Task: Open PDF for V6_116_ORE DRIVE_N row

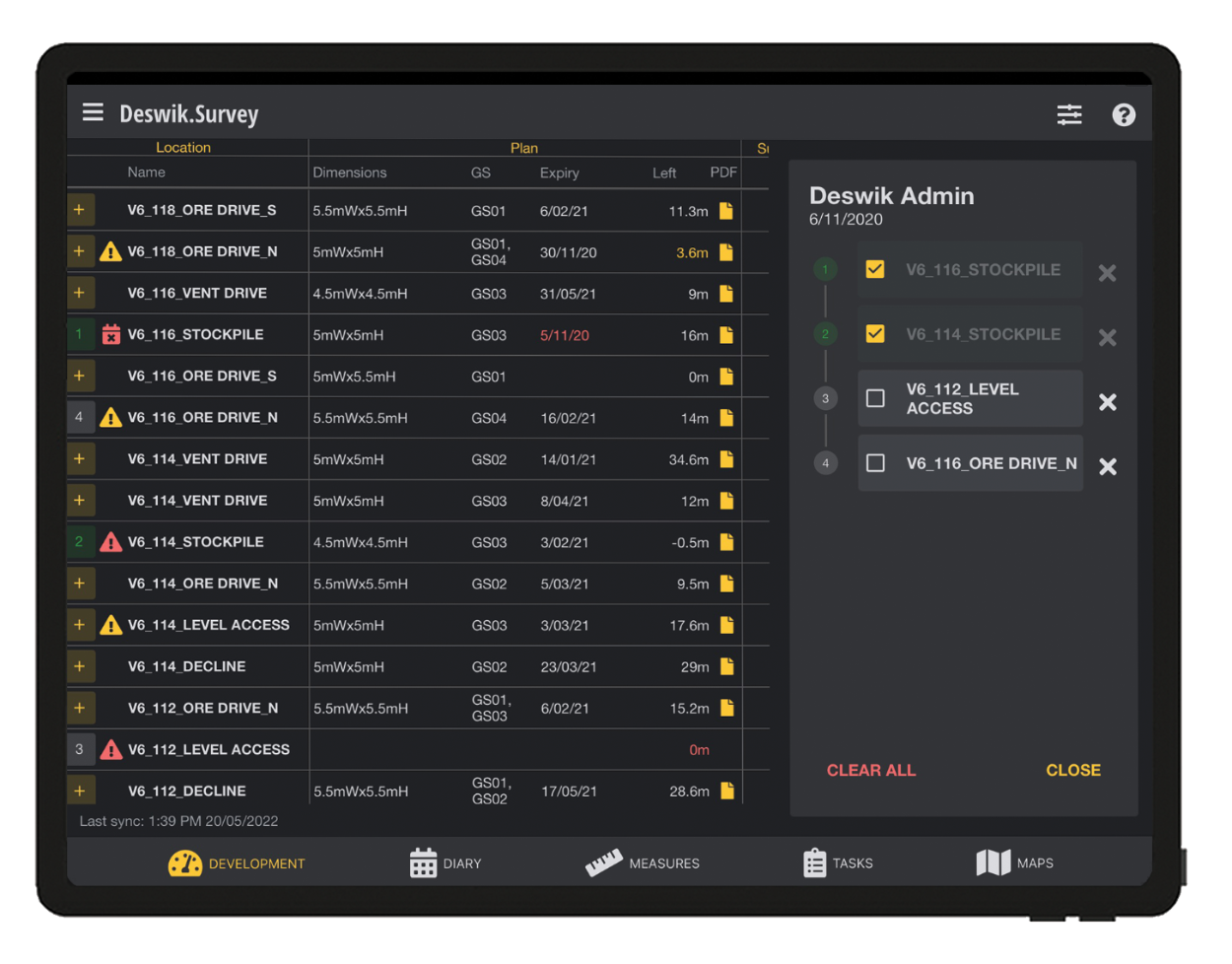Action: click(726, 418)
